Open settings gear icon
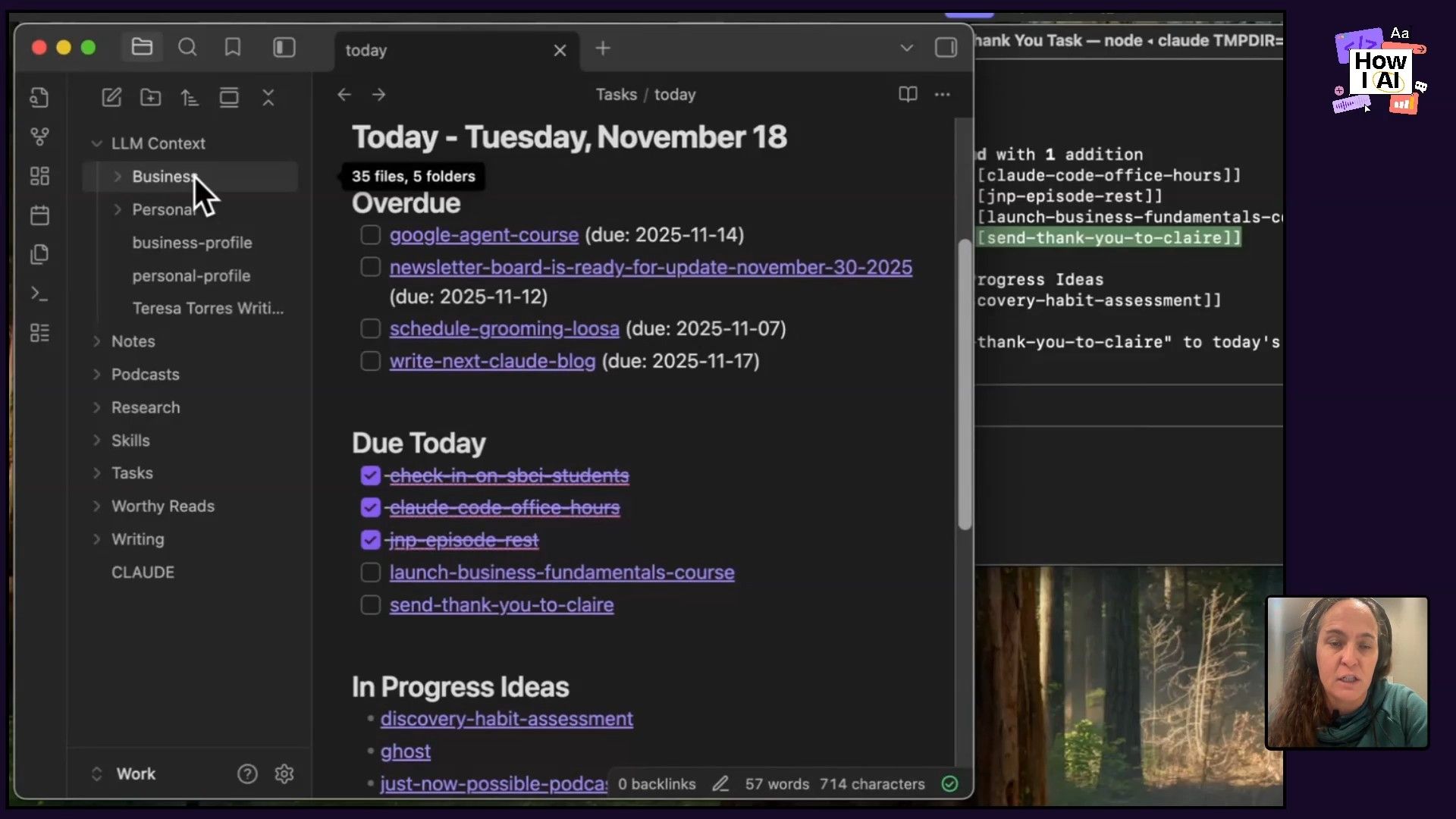Image resolution: width=1456 pixels, height=819 pixels. tap(284, 773)
